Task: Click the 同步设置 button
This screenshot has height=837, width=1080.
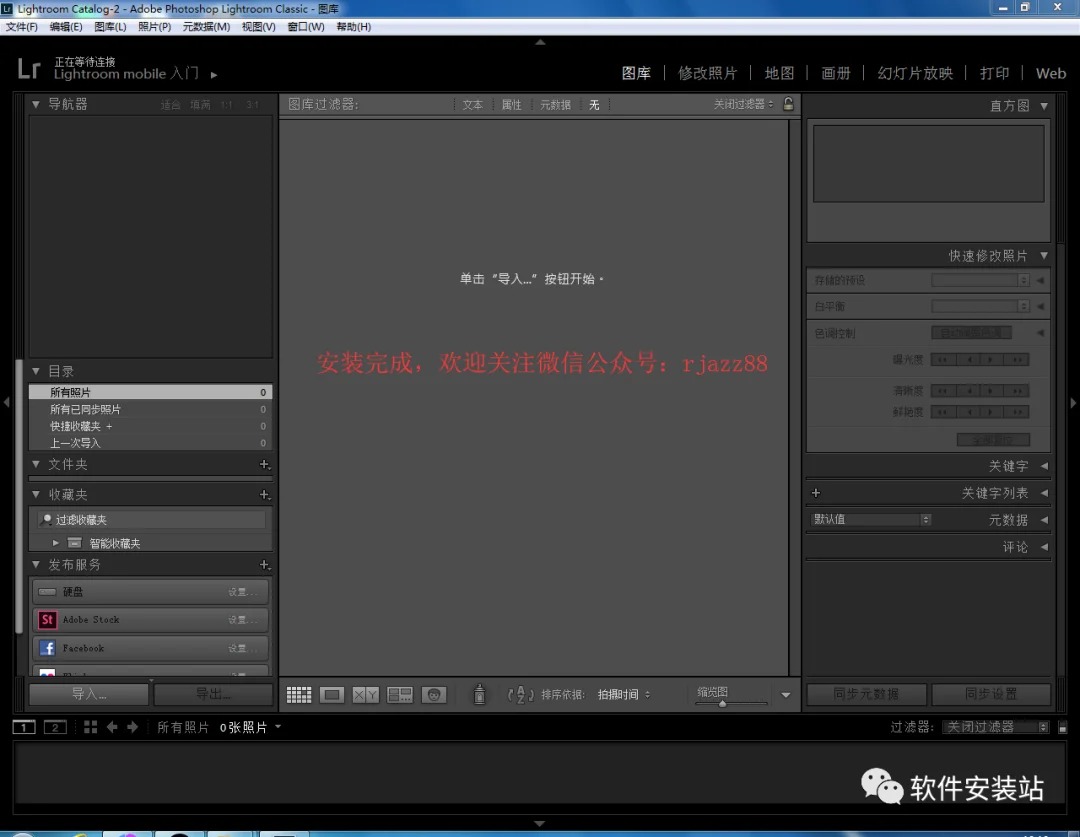Action: 990,694
